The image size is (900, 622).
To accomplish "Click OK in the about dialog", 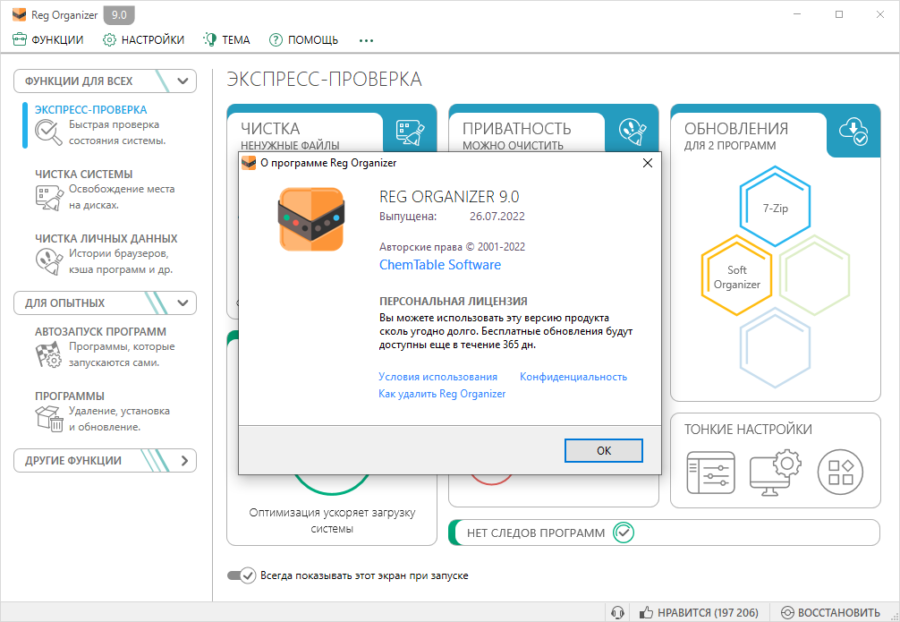I will click(x=603, y=450).
